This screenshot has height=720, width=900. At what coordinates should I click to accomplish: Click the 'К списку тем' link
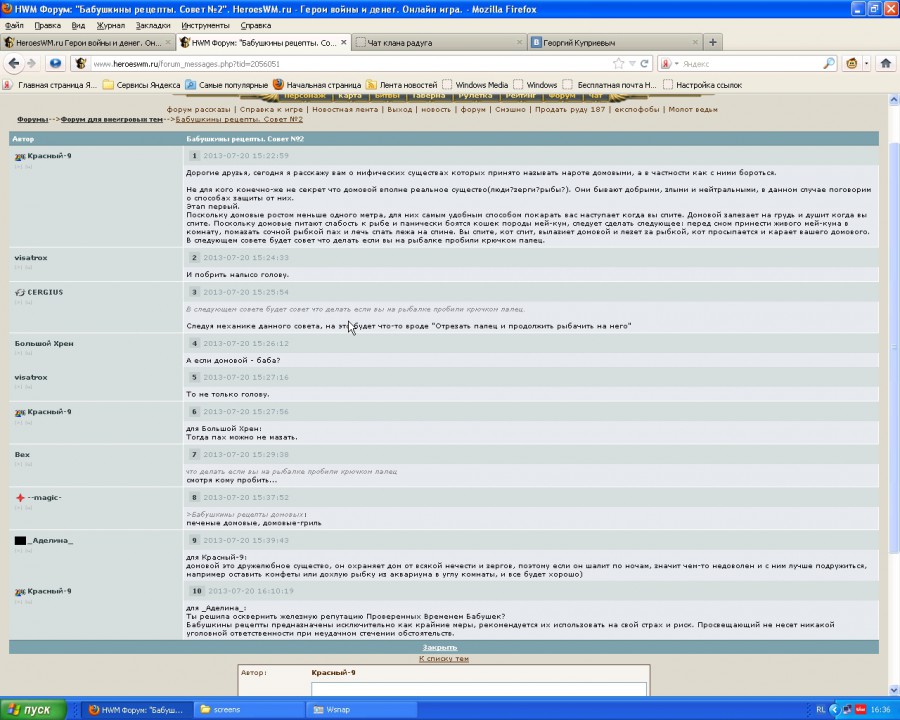(443, 659)
